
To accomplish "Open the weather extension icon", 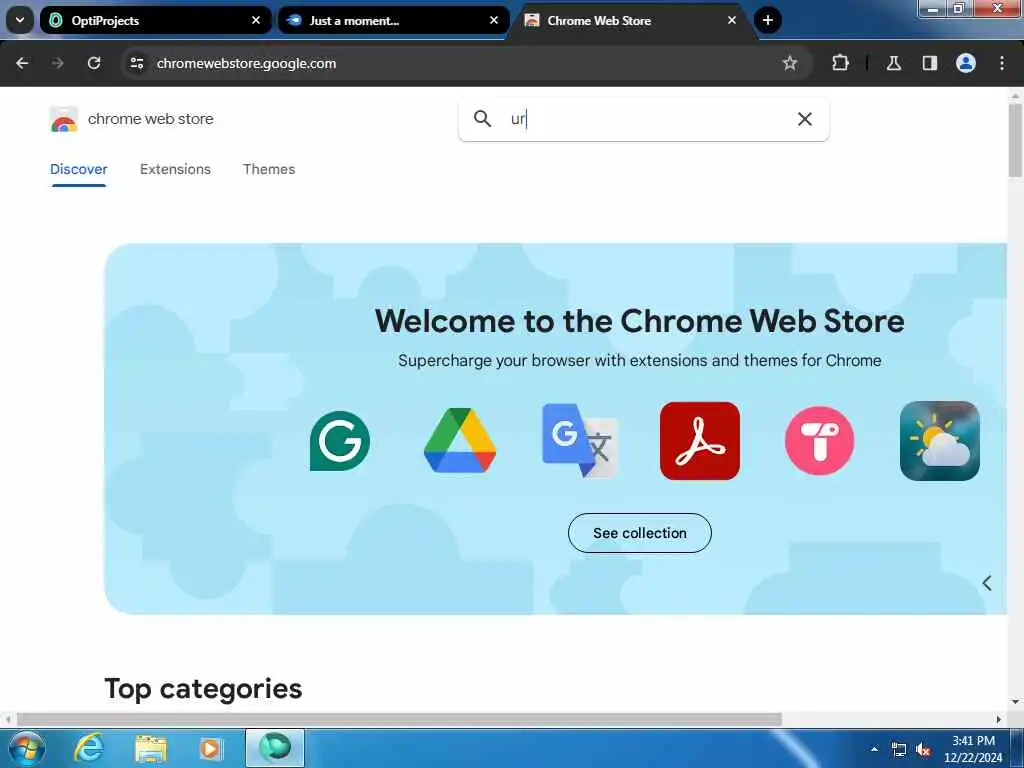I will (939, 441).
